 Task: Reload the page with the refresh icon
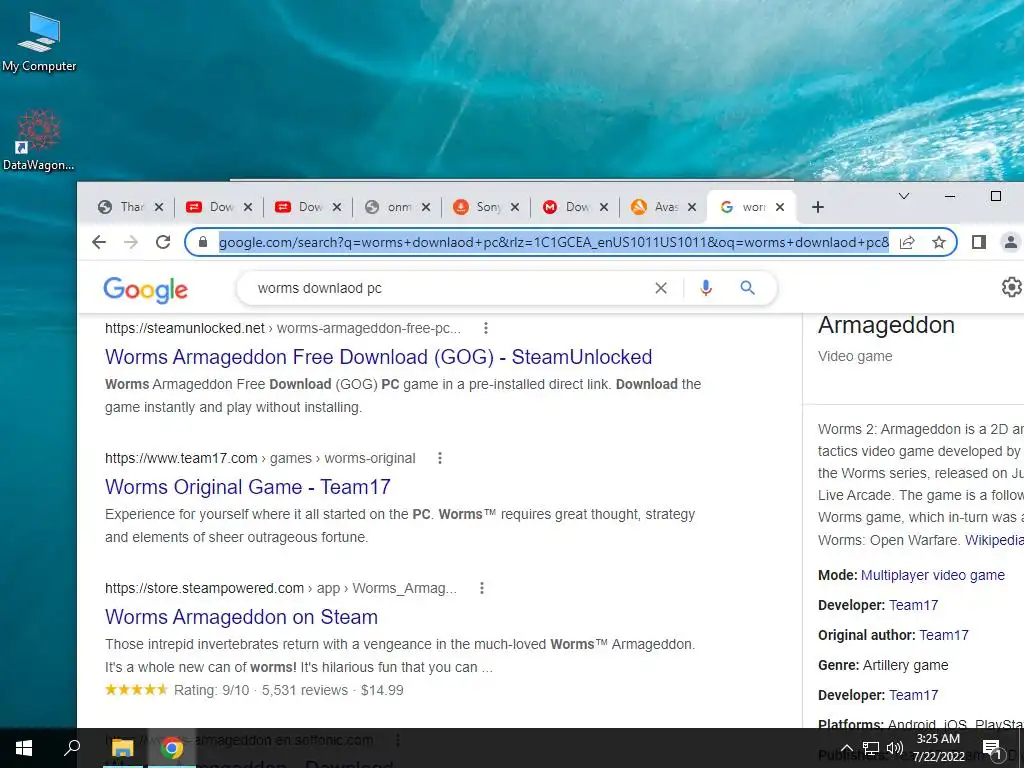click(163, 242)
